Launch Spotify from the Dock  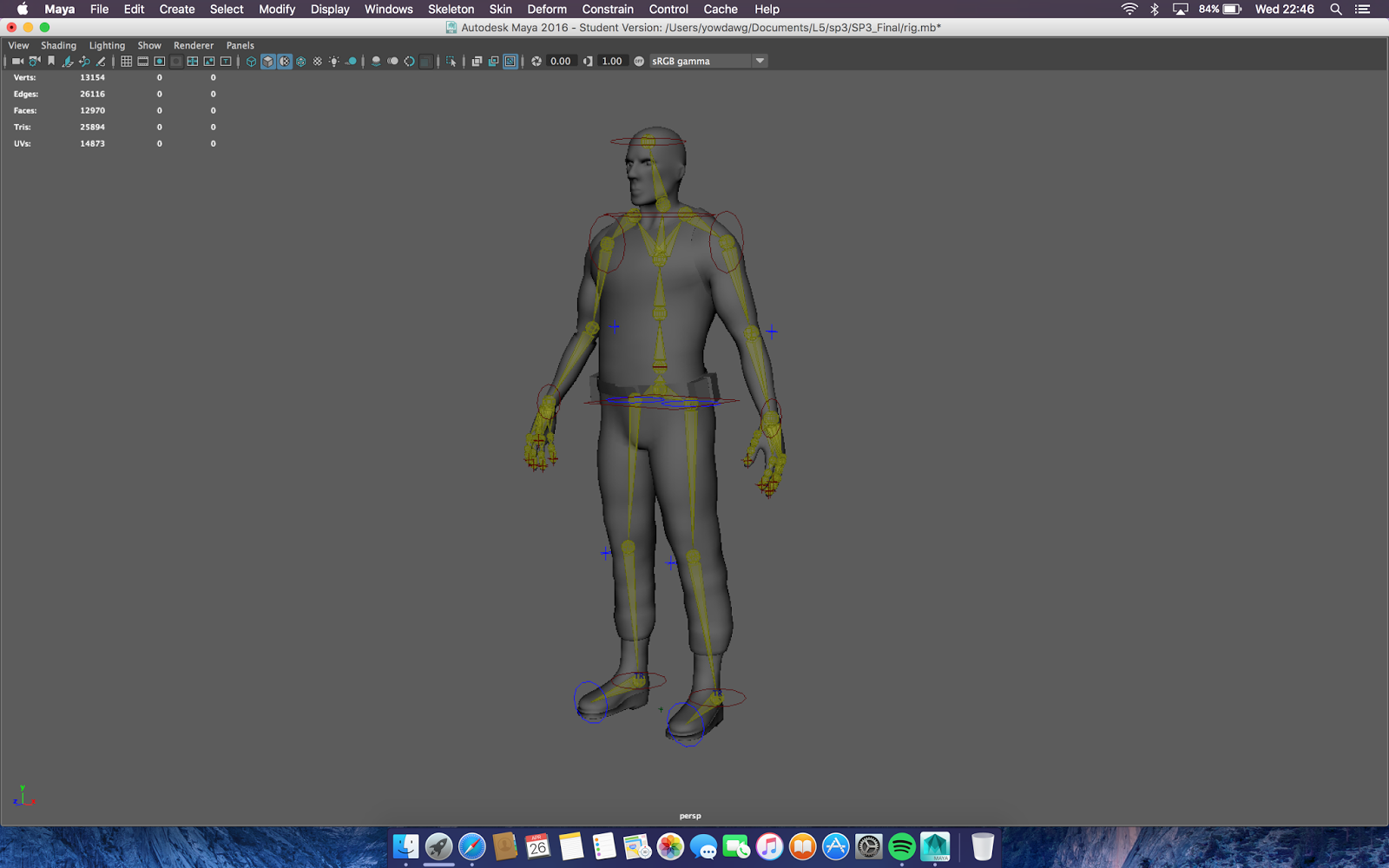[902, 846]
